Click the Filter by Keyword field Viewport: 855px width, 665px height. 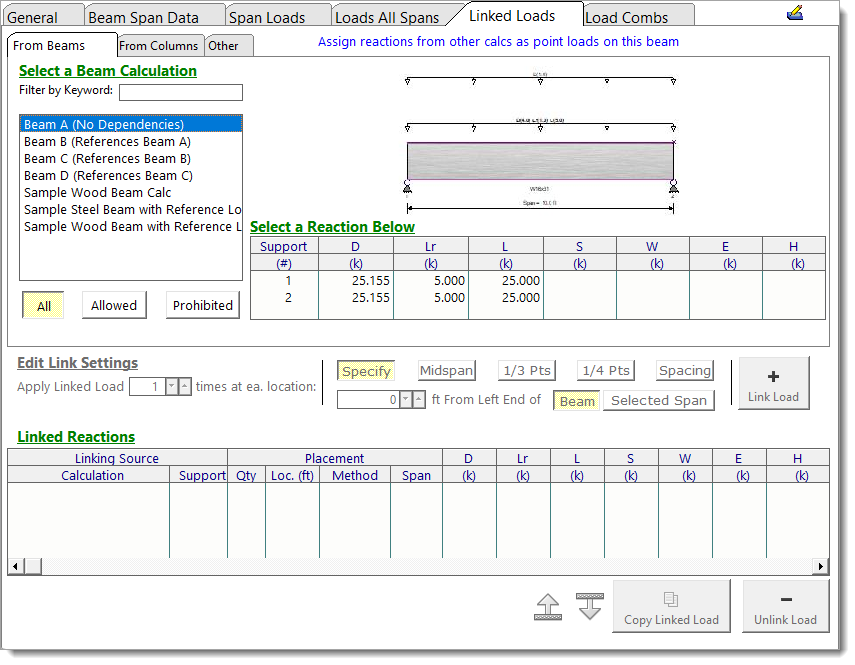coord(180,92)
